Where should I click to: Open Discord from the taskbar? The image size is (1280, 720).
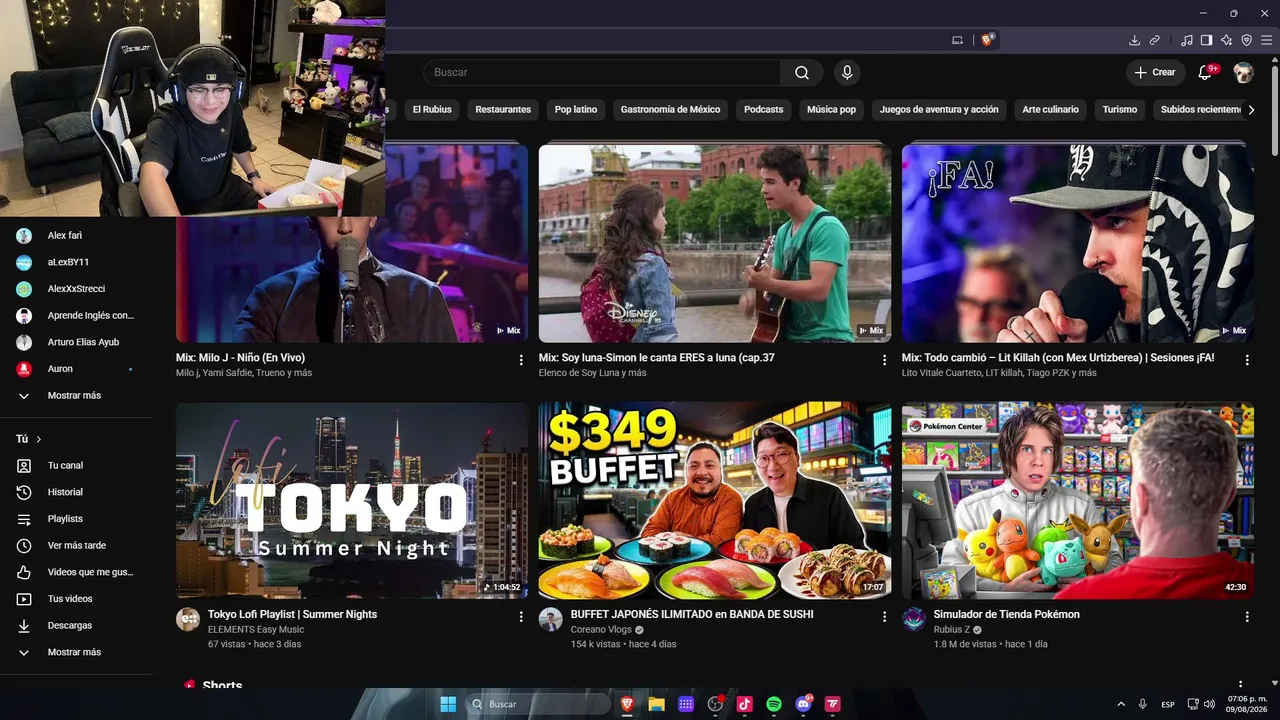point(803,704)
